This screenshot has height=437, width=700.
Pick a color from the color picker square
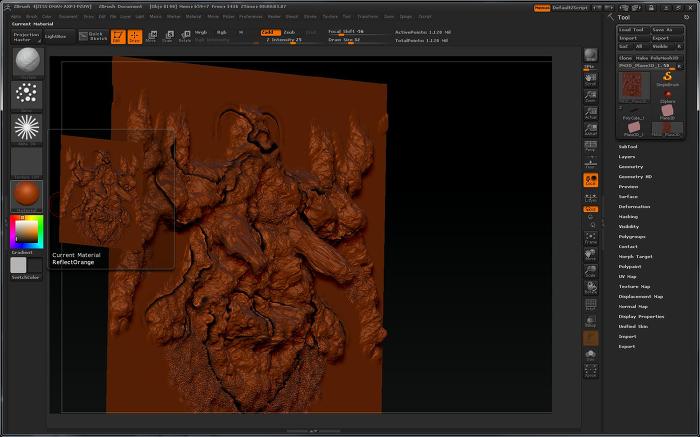click(26, 232)
